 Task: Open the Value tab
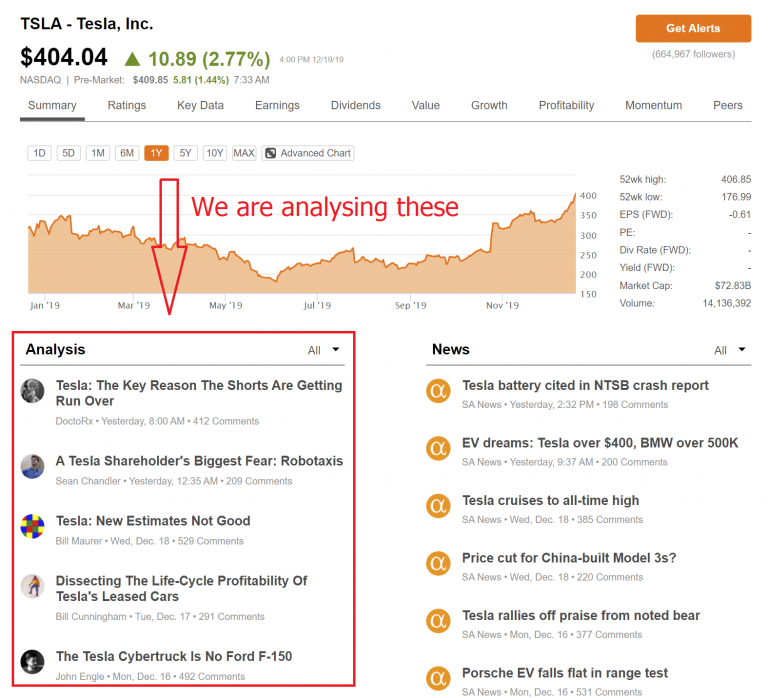[426, 105]
